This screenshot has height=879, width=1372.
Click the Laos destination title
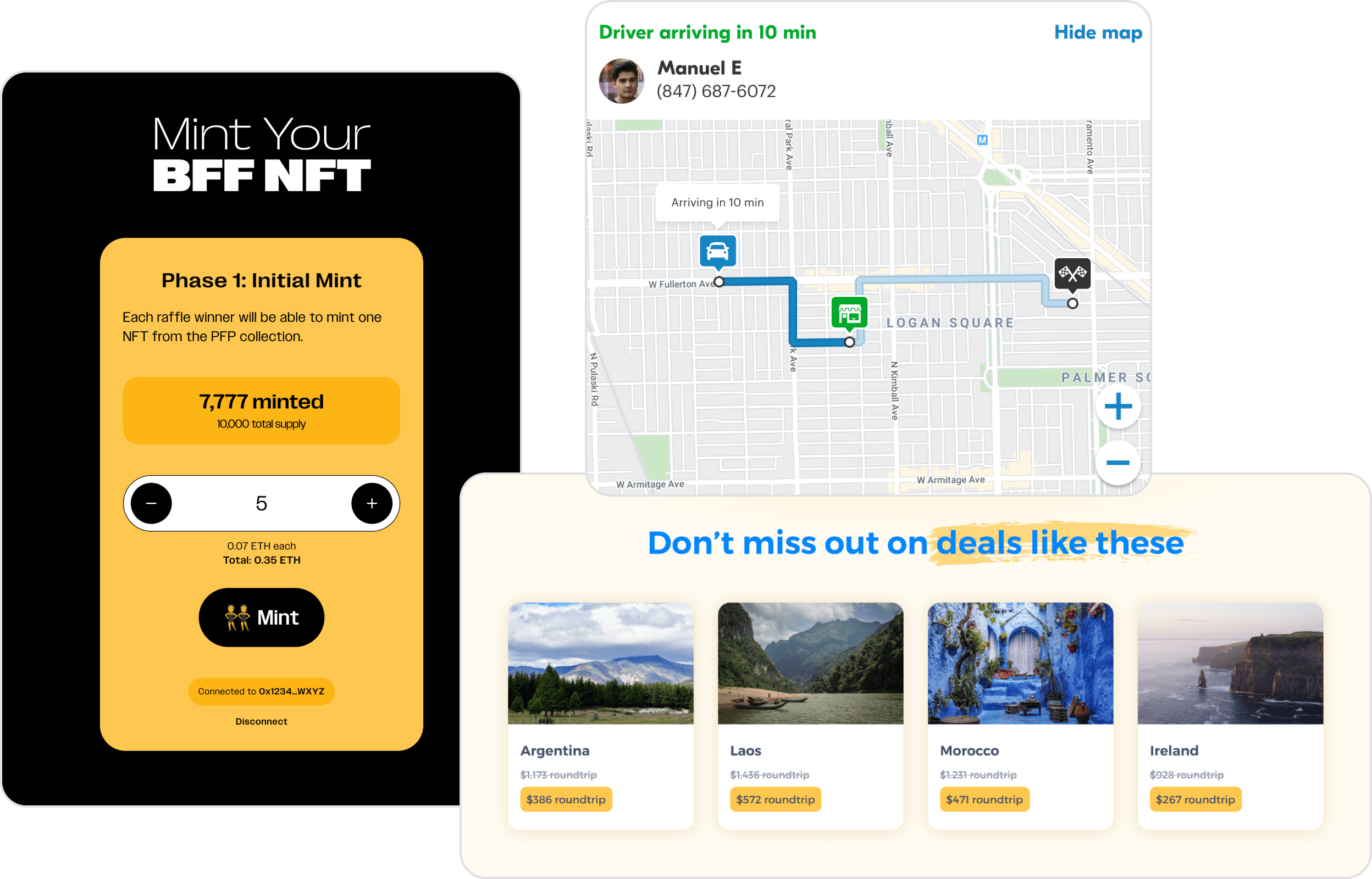[746, 751]
